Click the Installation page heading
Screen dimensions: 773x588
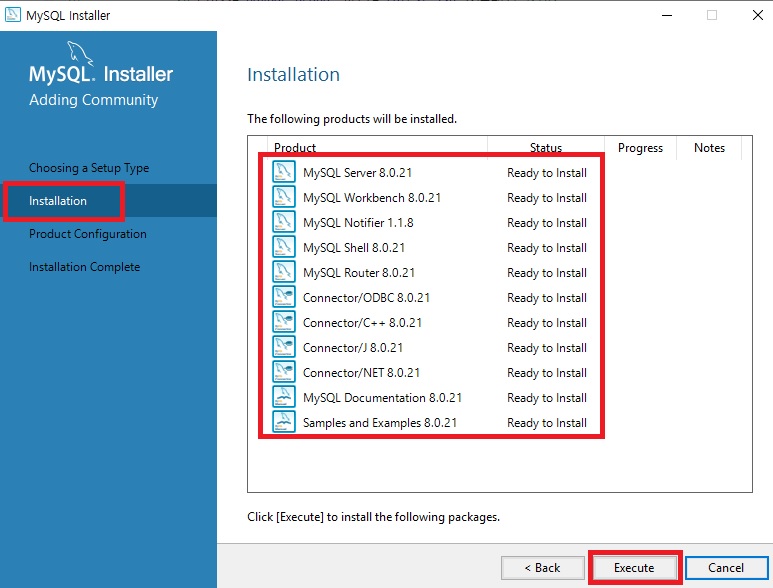coord(293,74)
